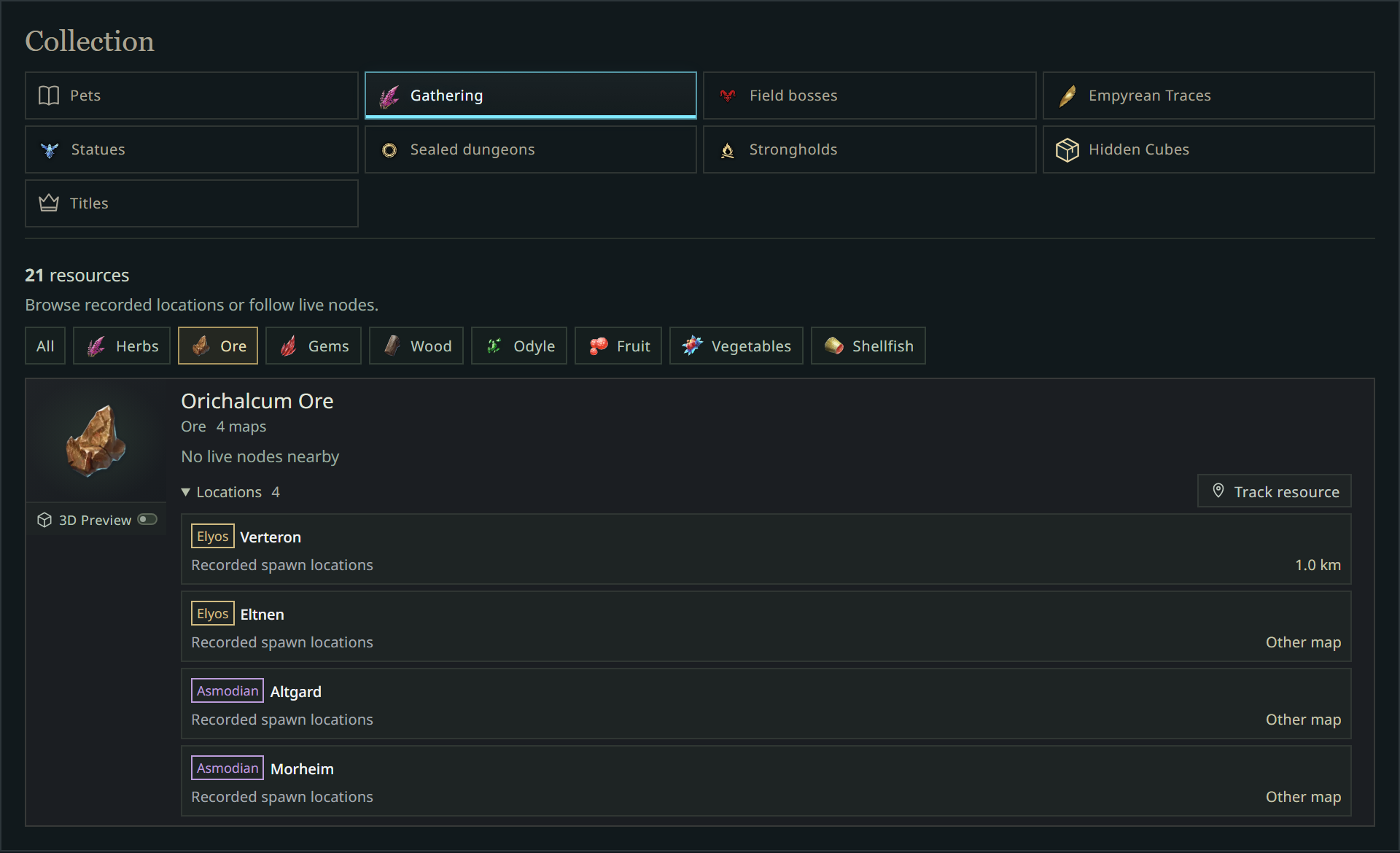Click the Elyos tag beside Verteron

(213, 537)
